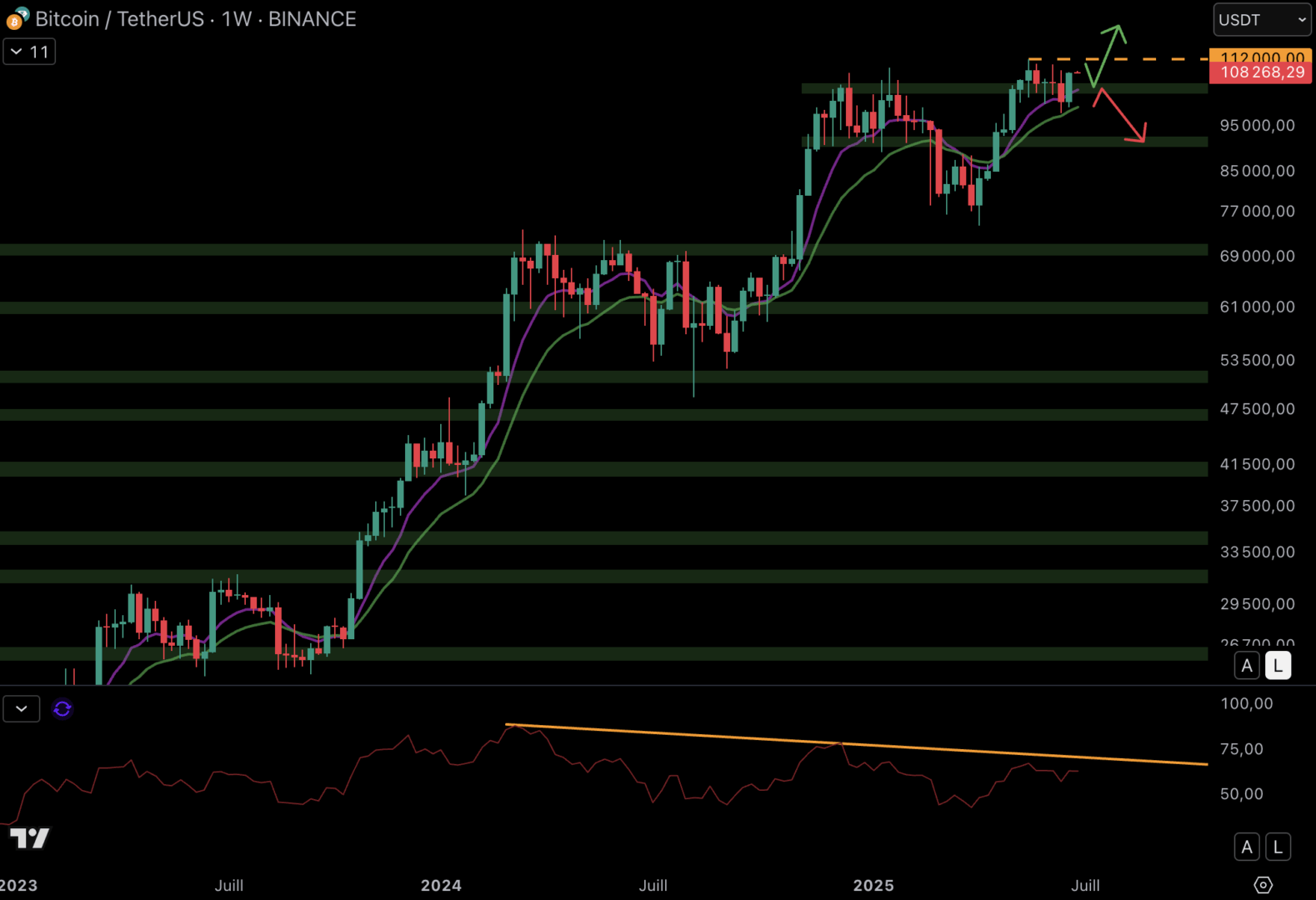Click the Bitcoin symbol logo
The width and height of the screenshot is (1316, 900).
(18, 18)
